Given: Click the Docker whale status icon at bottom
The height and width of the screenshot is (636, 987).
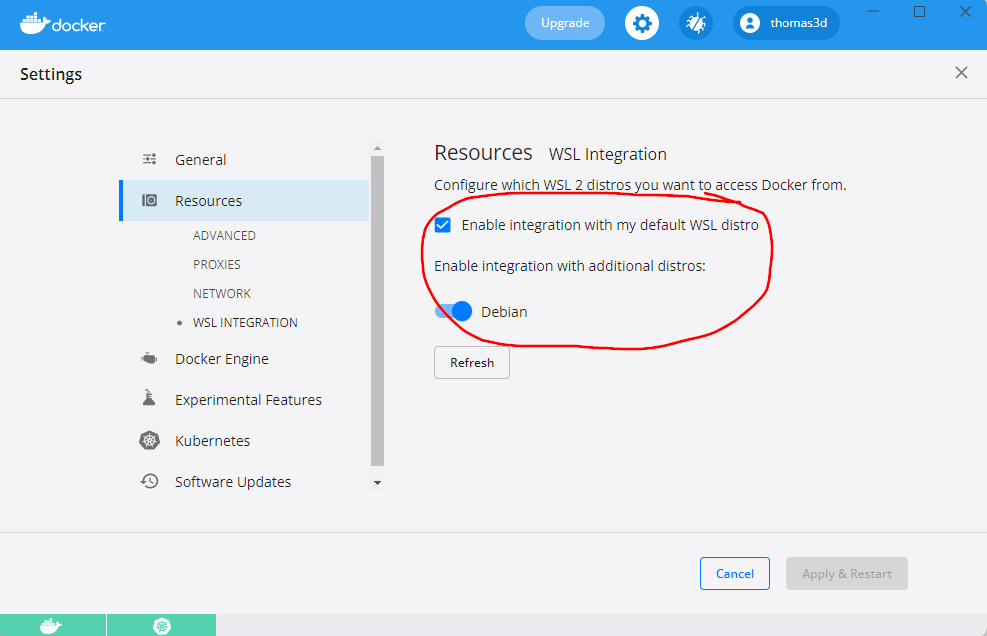Looking at the screenshot, I should 52,625.
